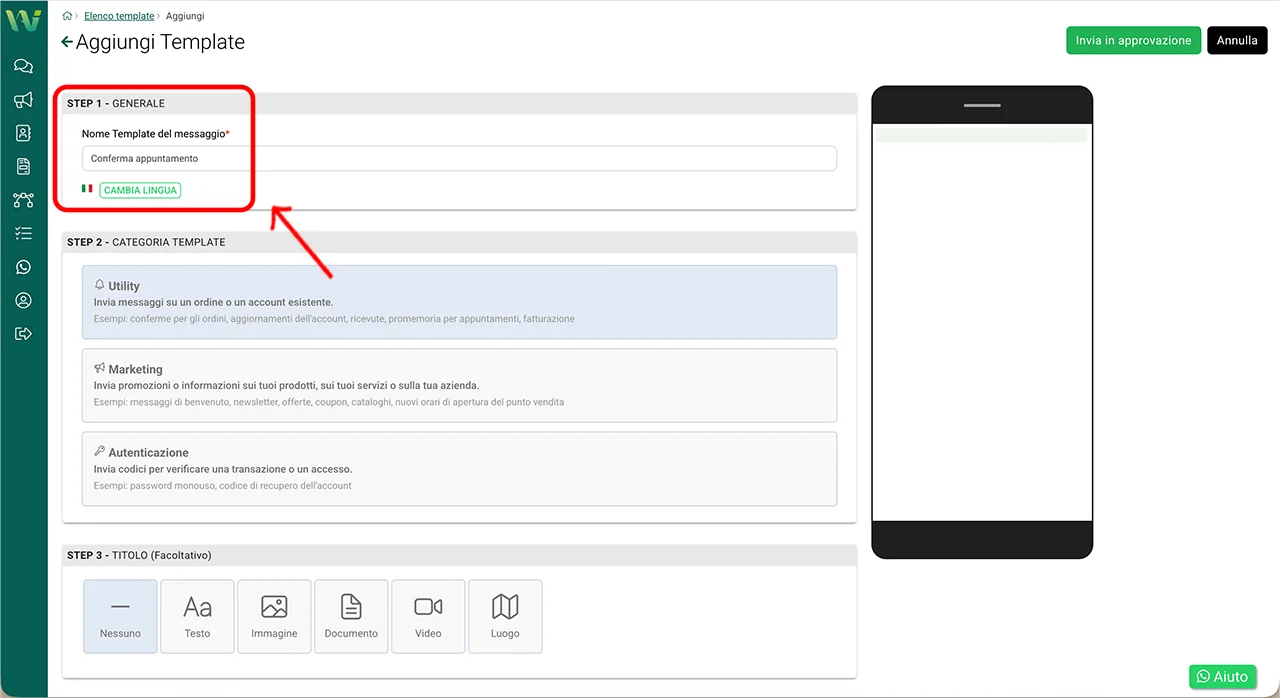Viewport: 1280px width, 698px height.
Task: Open the Elenco template breadcrumb link
Action: (x=118, y=15)
